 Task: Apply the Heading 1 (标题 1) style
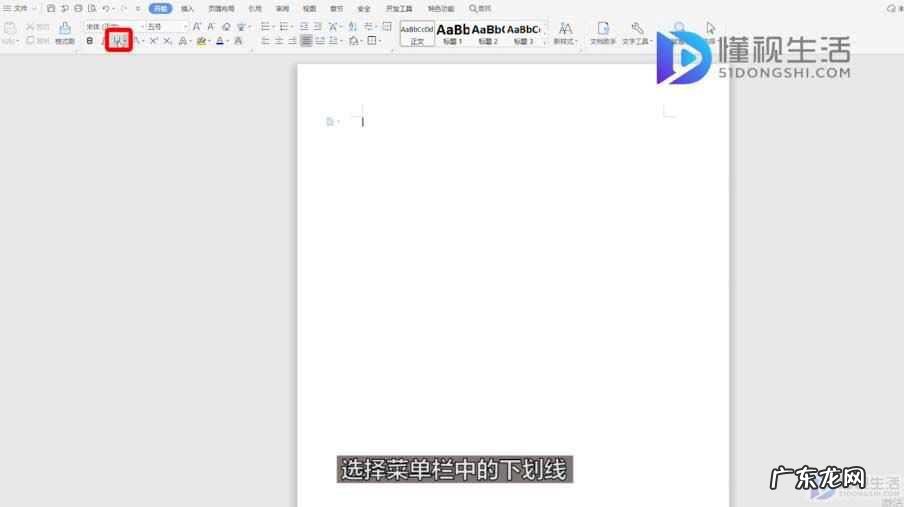[453, 34]
